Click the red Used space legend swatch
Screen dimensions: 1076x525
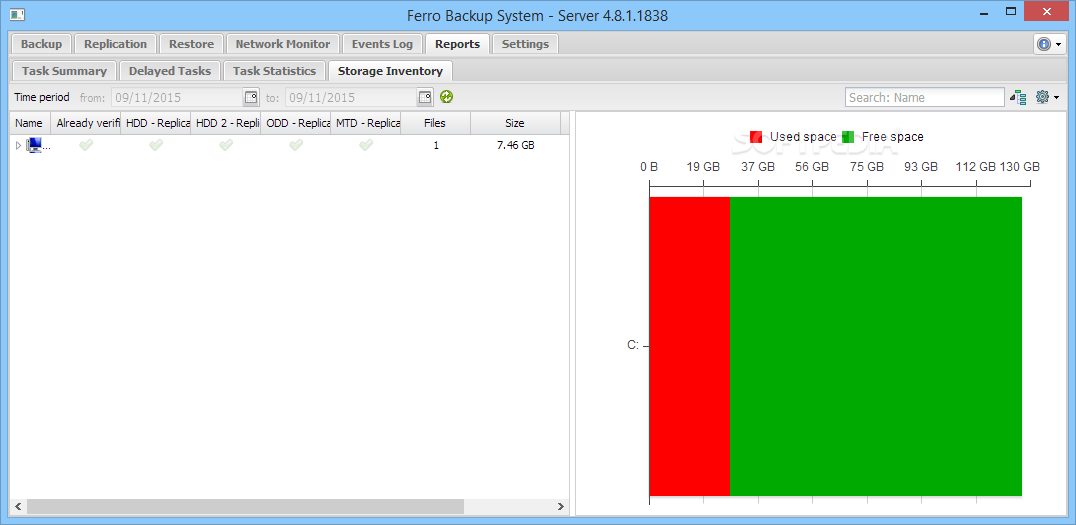[756, 137]
